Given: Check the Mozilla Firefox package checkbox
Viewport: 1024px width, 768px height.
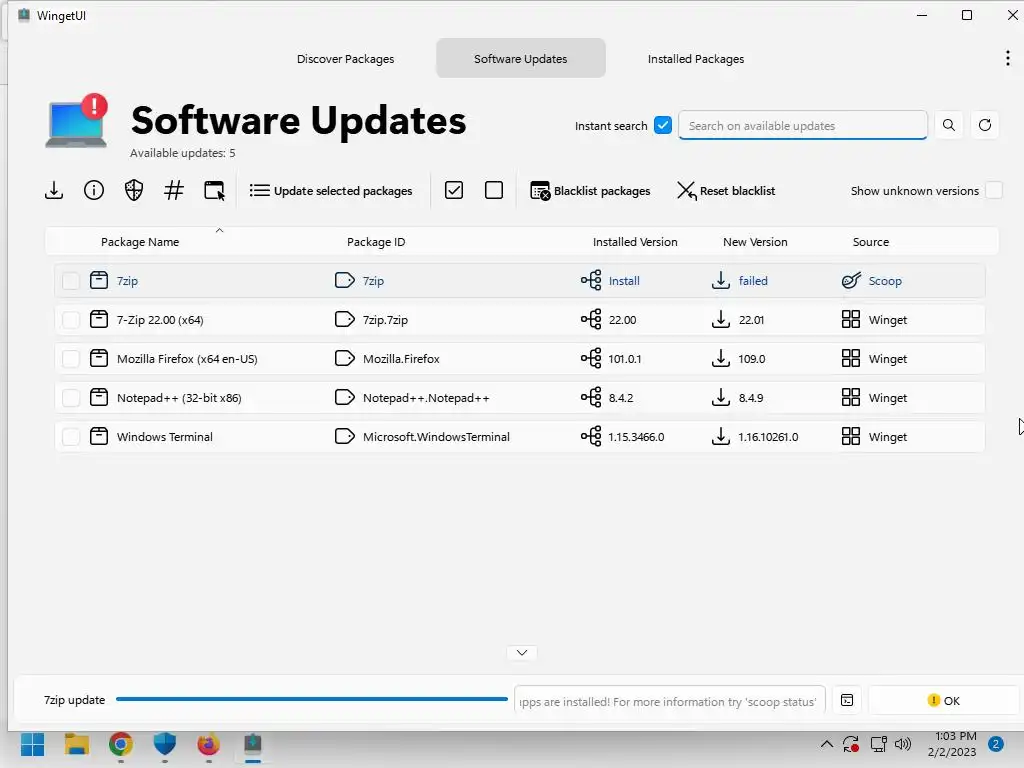Looking at the screenshot, I should point(71,359).
